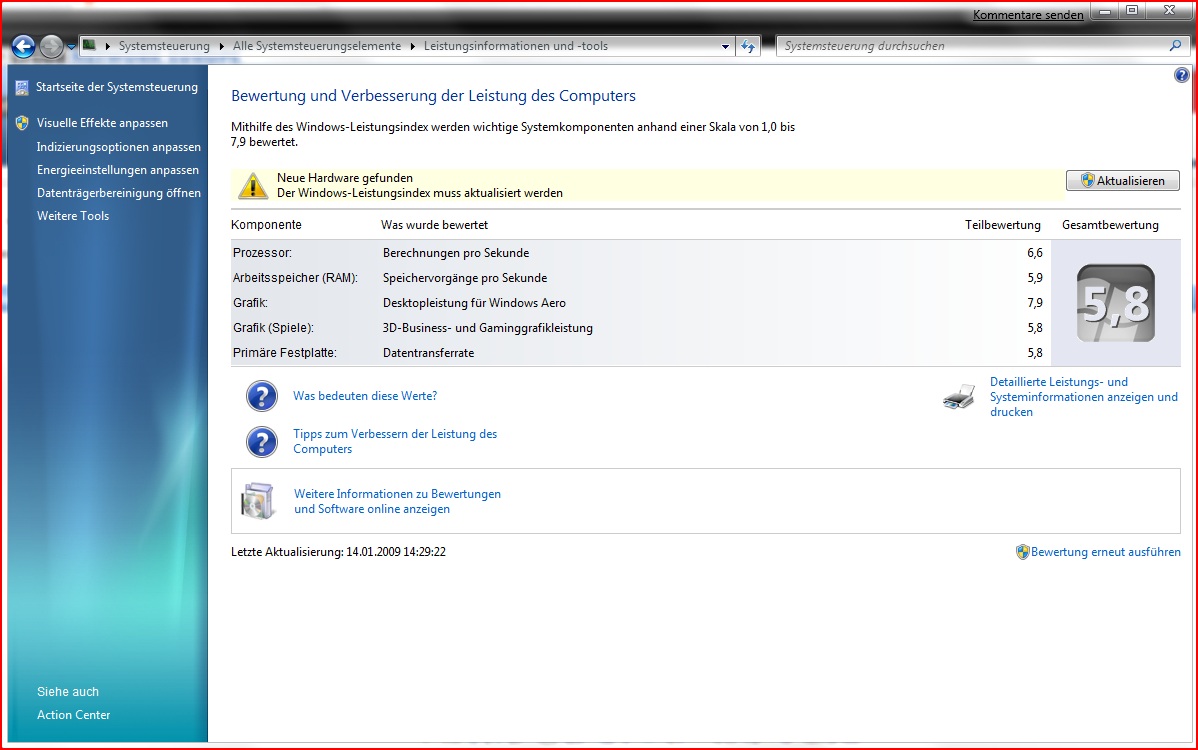1198x750 pixels.
Task: Select the Grafik (Spiele) row label
Action: [274, 328]
